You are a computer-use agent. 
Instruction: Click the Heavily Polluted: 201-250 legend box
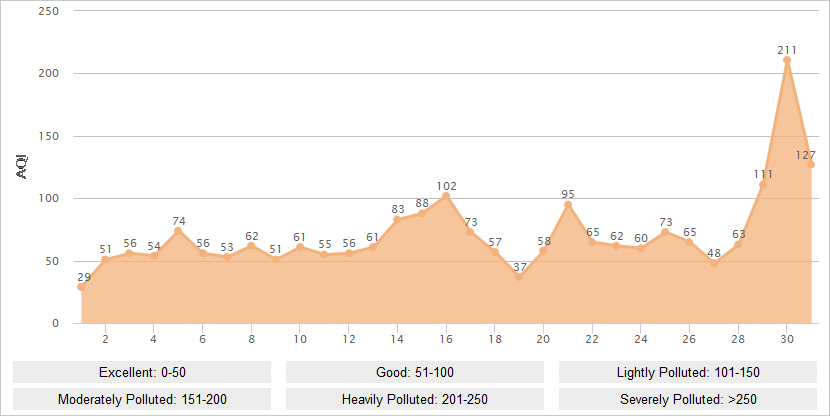point(415,399)
